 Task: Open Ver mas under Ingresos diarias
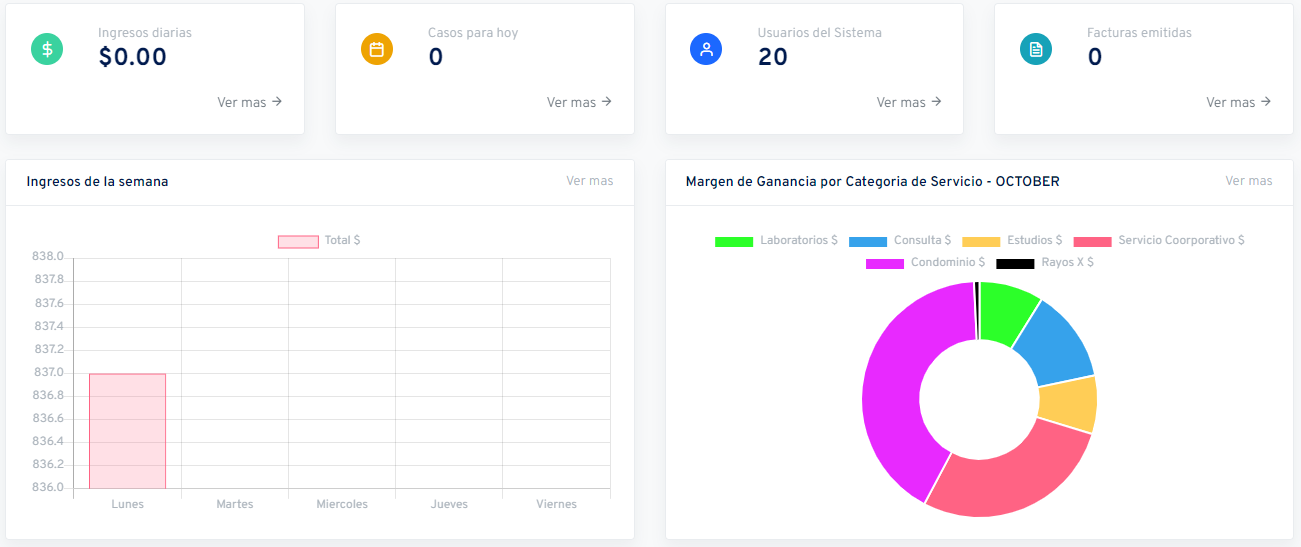tap(249, 102)
